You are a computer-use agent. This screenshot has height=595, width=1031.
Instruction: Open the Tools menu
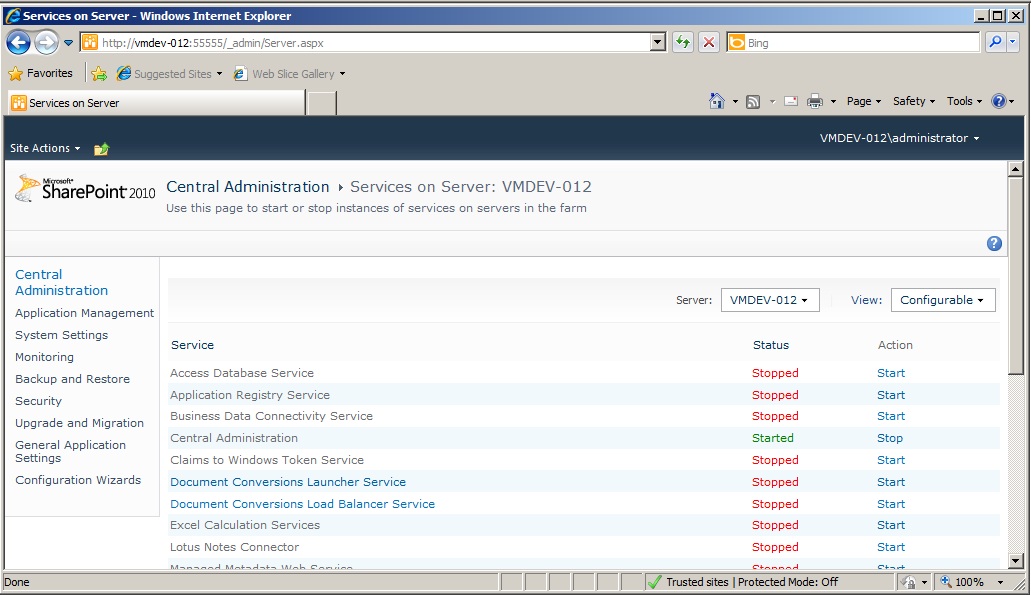coord(962,101)
